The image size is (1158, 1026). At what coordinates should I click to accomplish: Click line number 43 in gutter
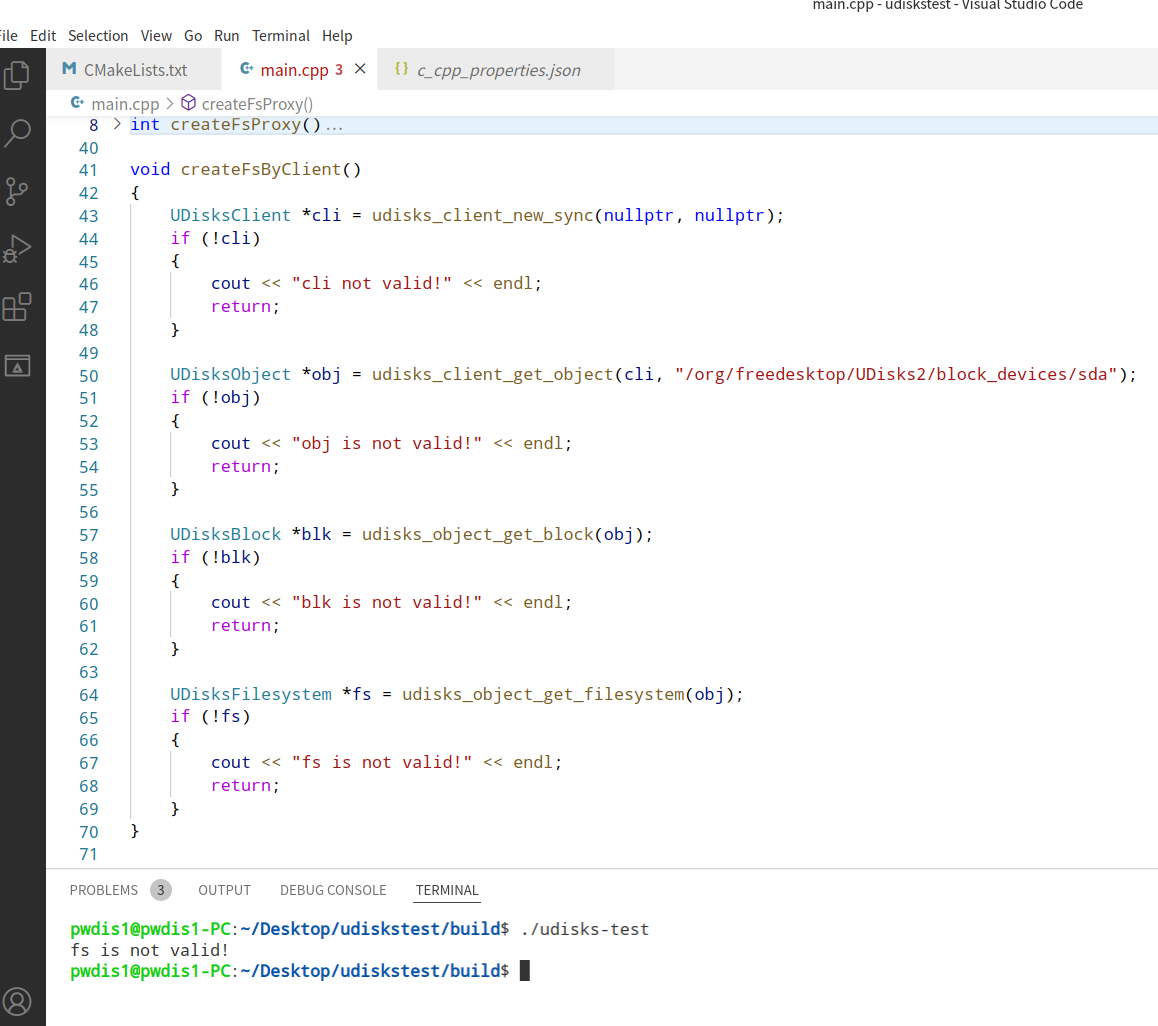[x=89, y=216]
